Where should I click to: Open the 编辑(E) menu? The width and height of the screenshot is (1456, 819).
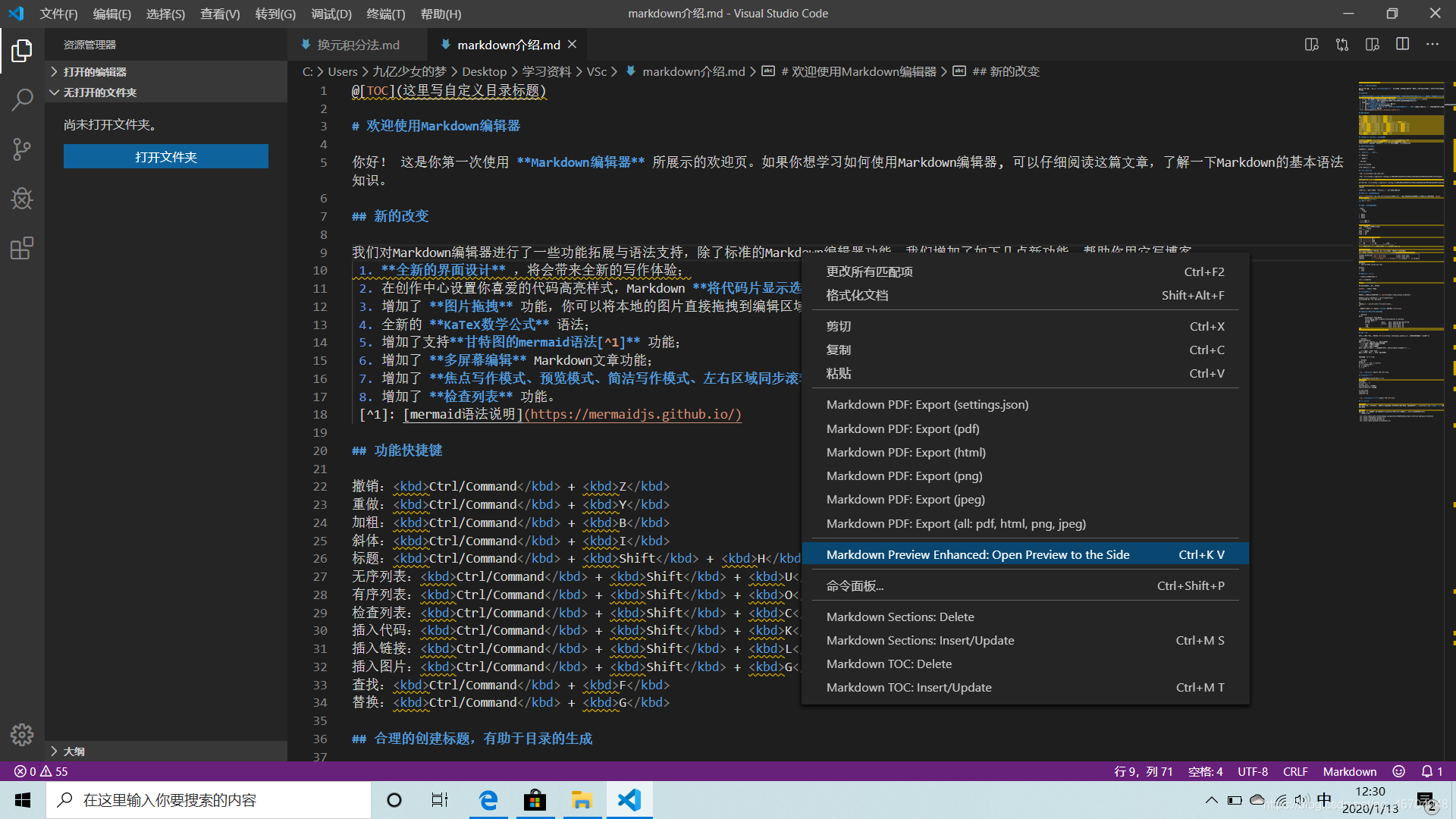point(112,14)
